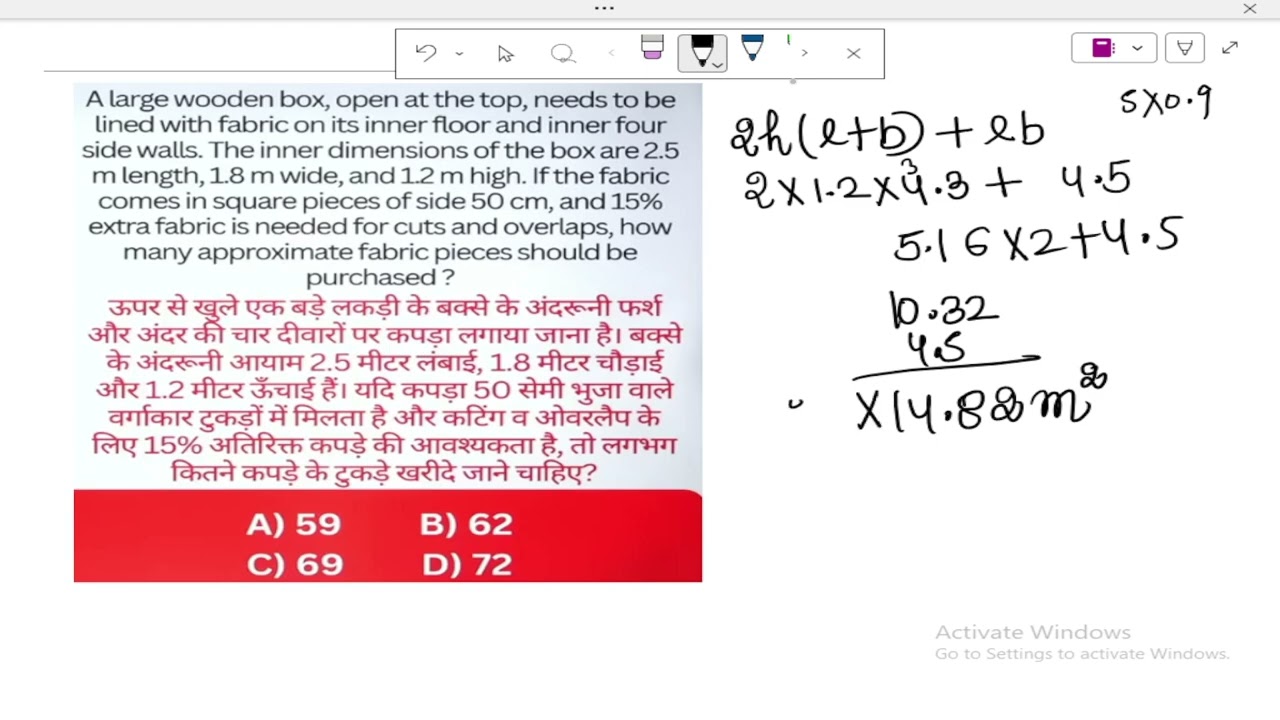
Task: Click the Undo arrow icon
Action: point(426,53)
